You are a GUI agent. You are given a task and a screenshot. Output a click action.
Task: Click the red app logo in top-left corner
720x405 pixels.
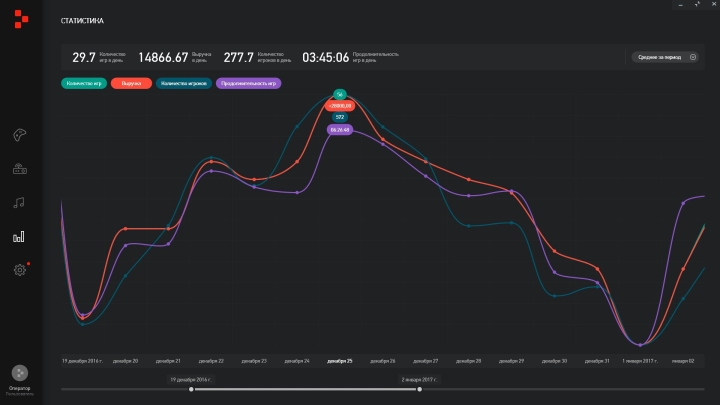(x=18, y=19)
